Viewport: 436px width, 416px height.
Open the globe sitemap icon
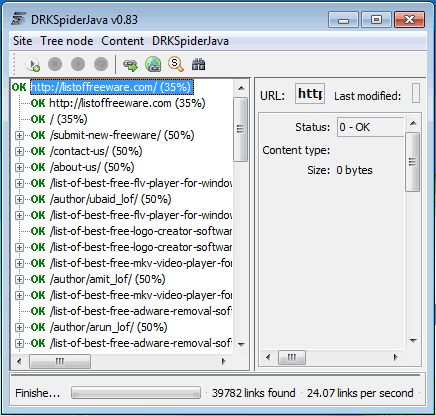153,64
